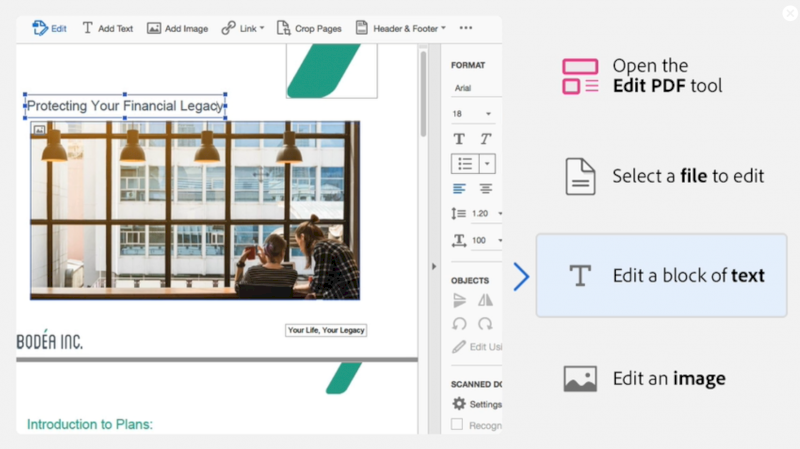The image size is (800, 449).
Task: Toggle the Recognize text checkbox
Action: coord(457,425)
